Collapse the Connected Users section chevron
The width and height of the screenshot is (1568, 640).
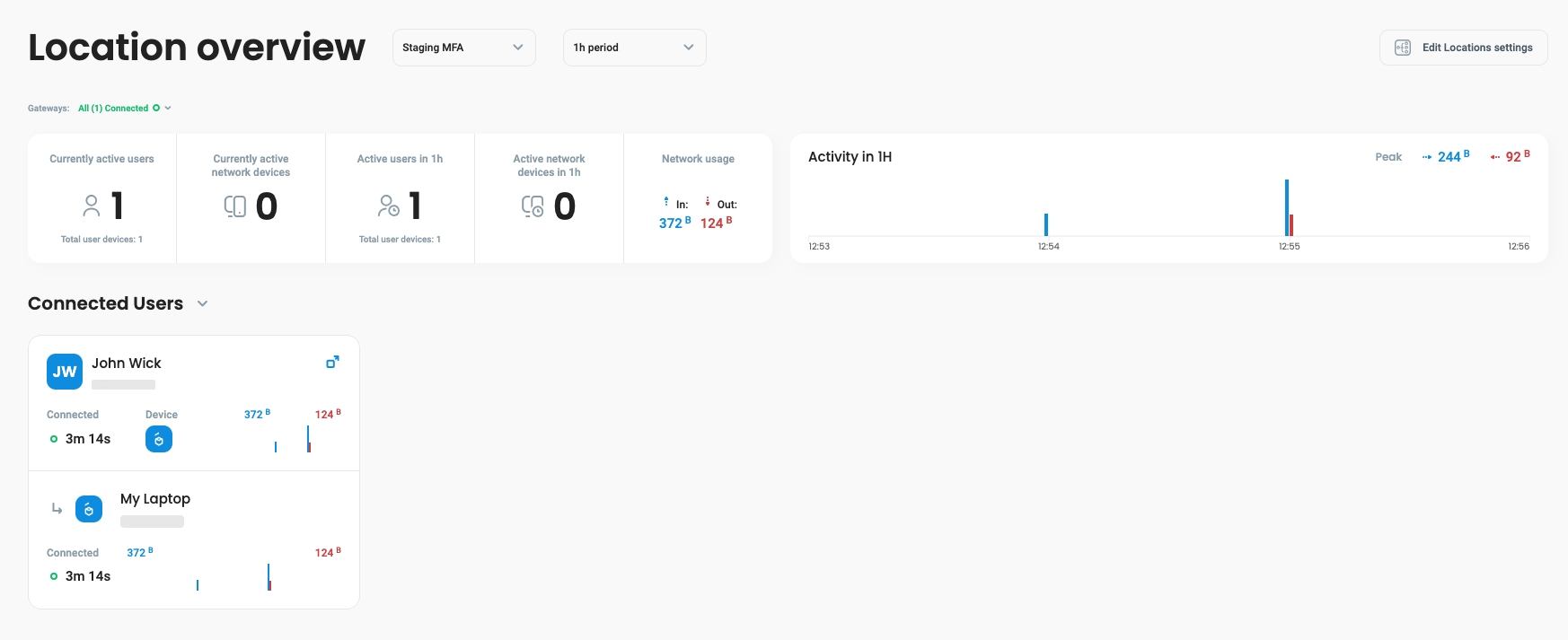(x=203, y=304)
